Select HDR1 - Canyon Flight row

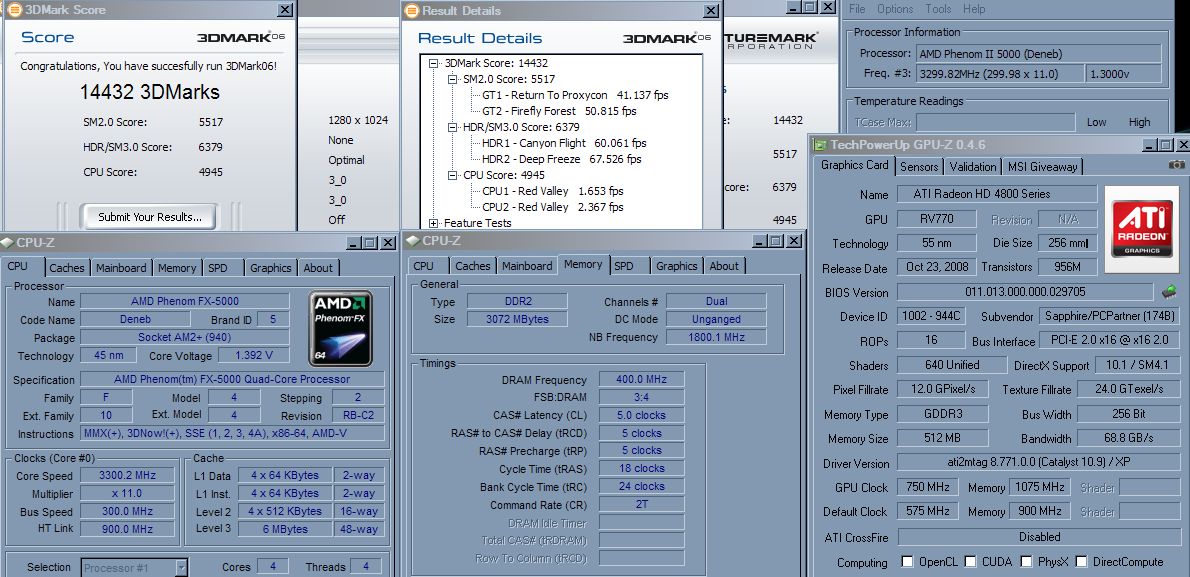[564, 143]
